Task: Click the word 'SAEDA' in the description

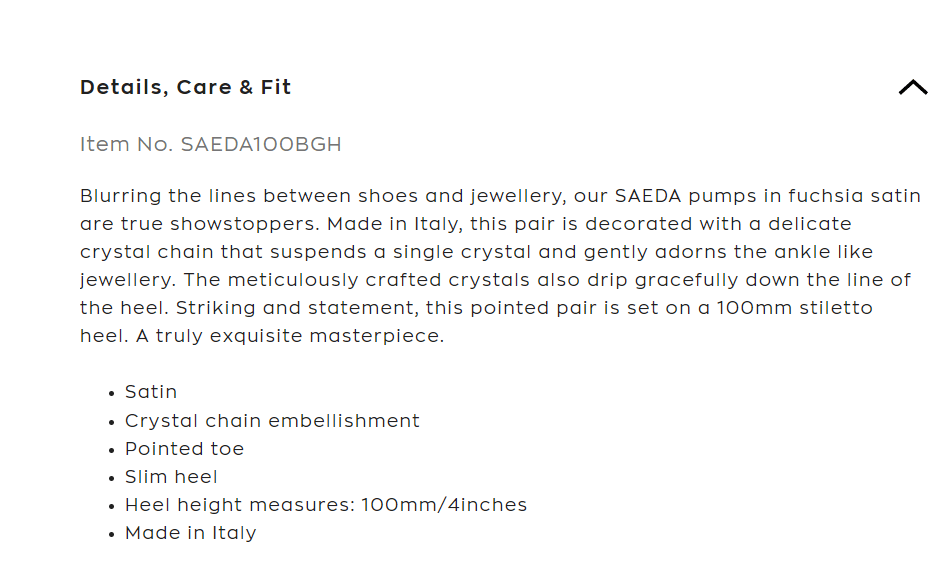Action: (x=648, y=196)
